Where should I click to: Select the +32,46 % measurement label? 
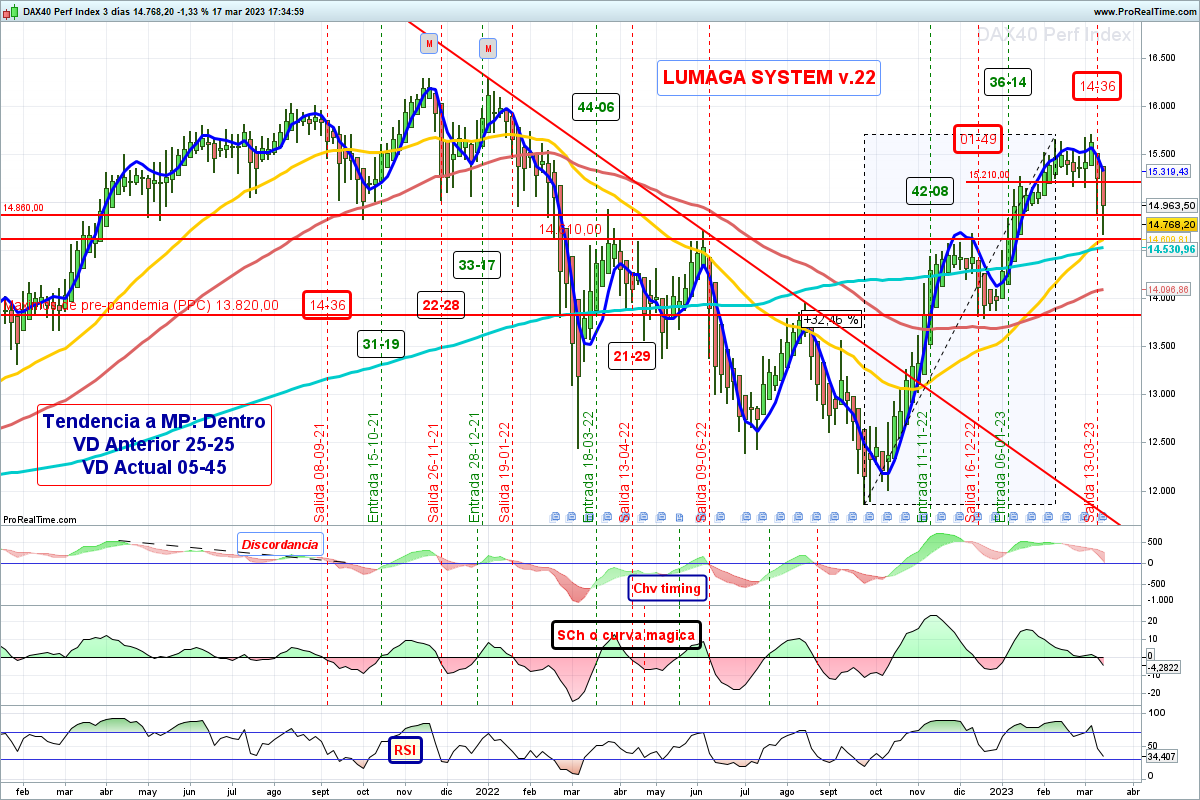[831, 320]
